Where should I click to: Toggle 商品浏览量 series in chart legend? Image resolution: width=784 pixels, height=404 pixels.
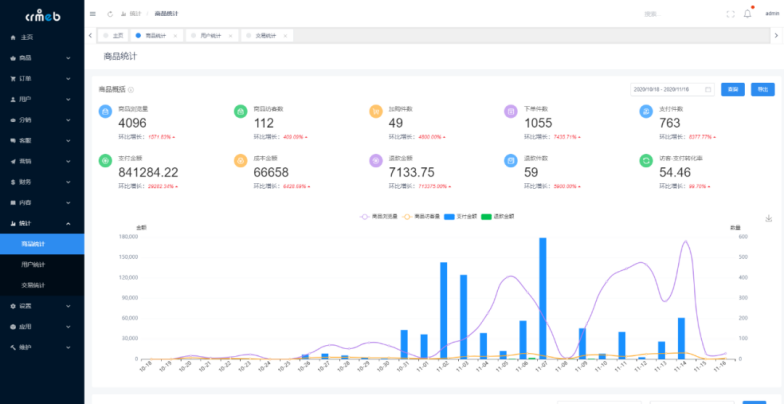(379, 216)
